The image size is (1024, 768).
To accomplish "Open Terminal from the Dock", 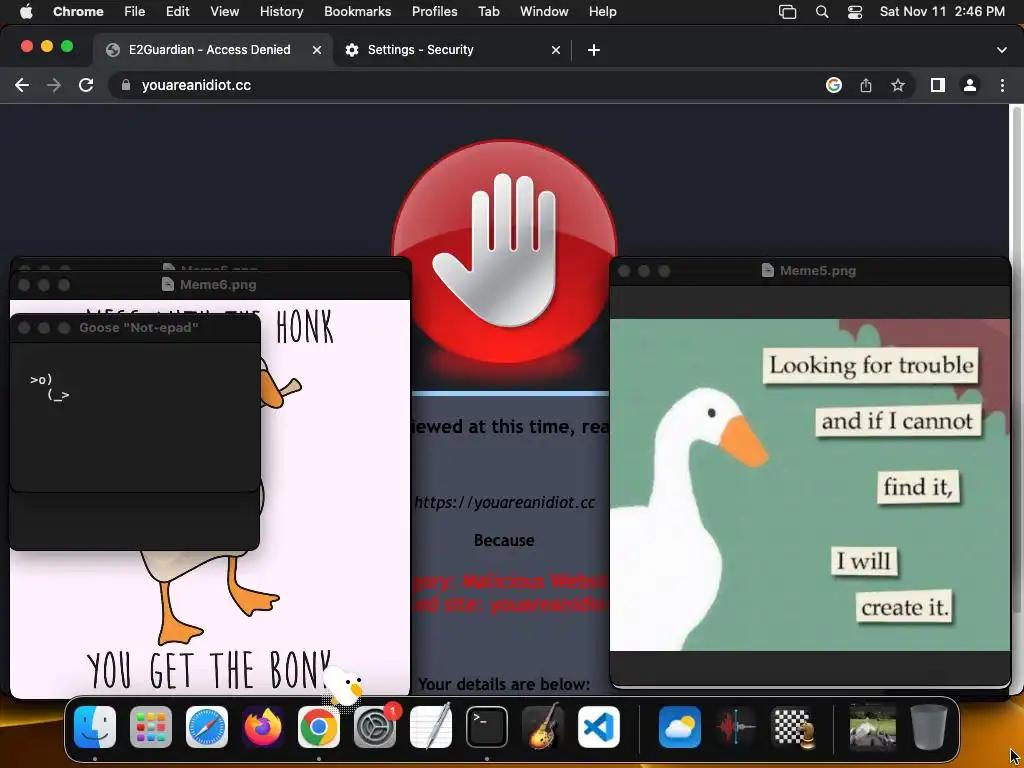I will coord(487,727).
